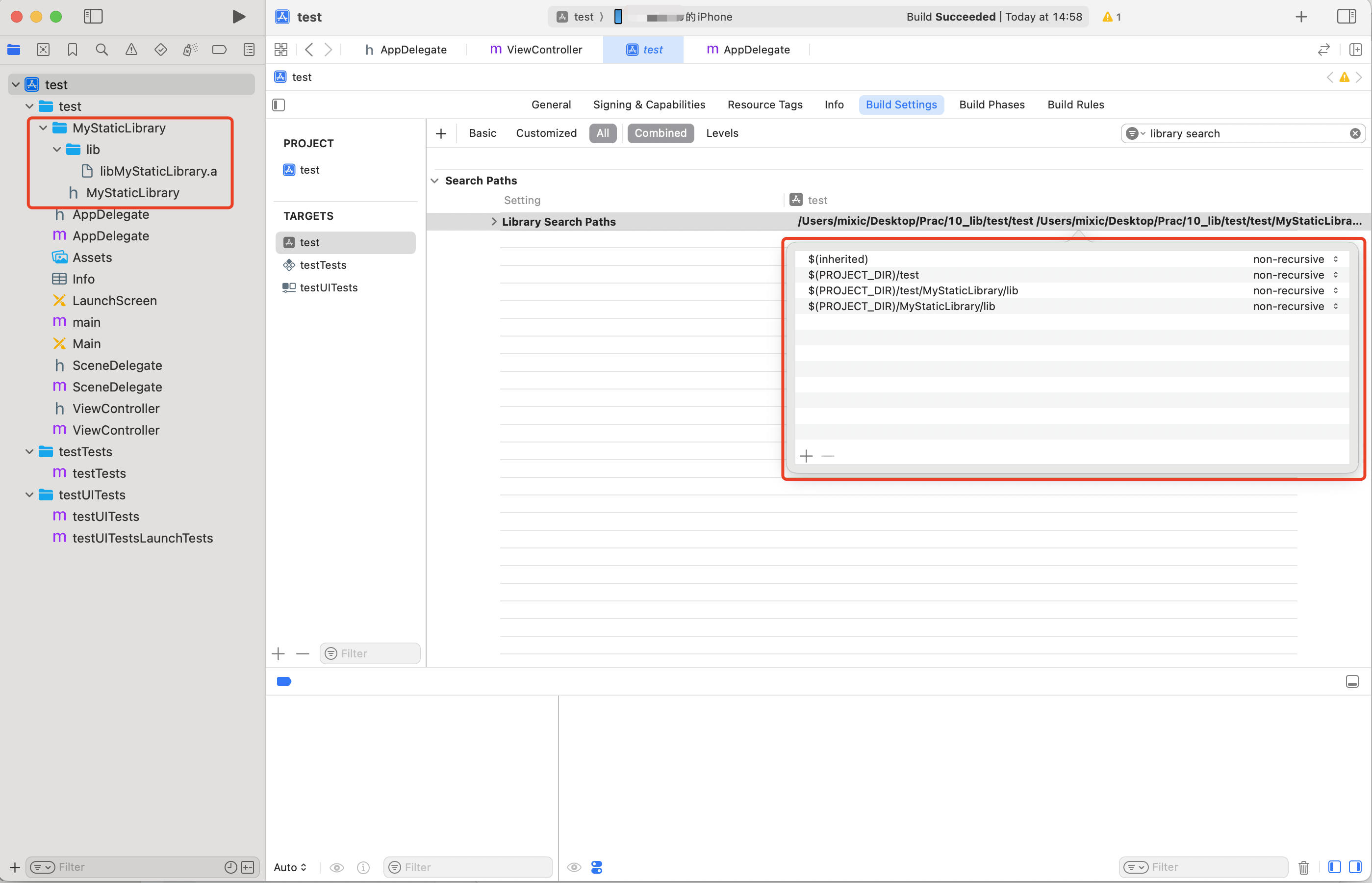
Task: Add a new library search path
Action: coord(806,456)
